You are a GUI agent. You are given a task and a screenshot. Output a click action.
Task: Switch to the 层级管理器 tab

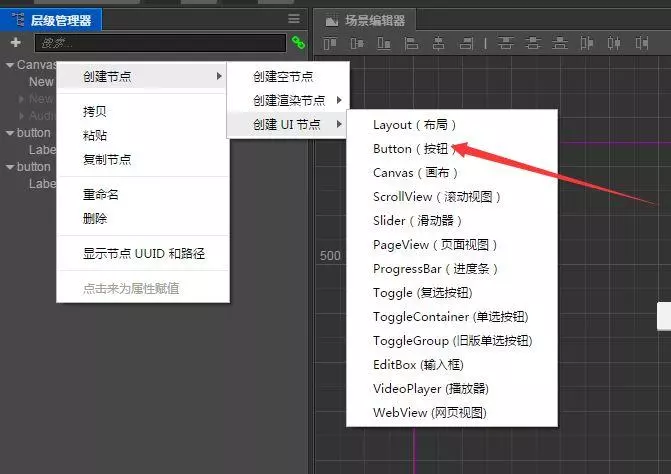[51, 20]
